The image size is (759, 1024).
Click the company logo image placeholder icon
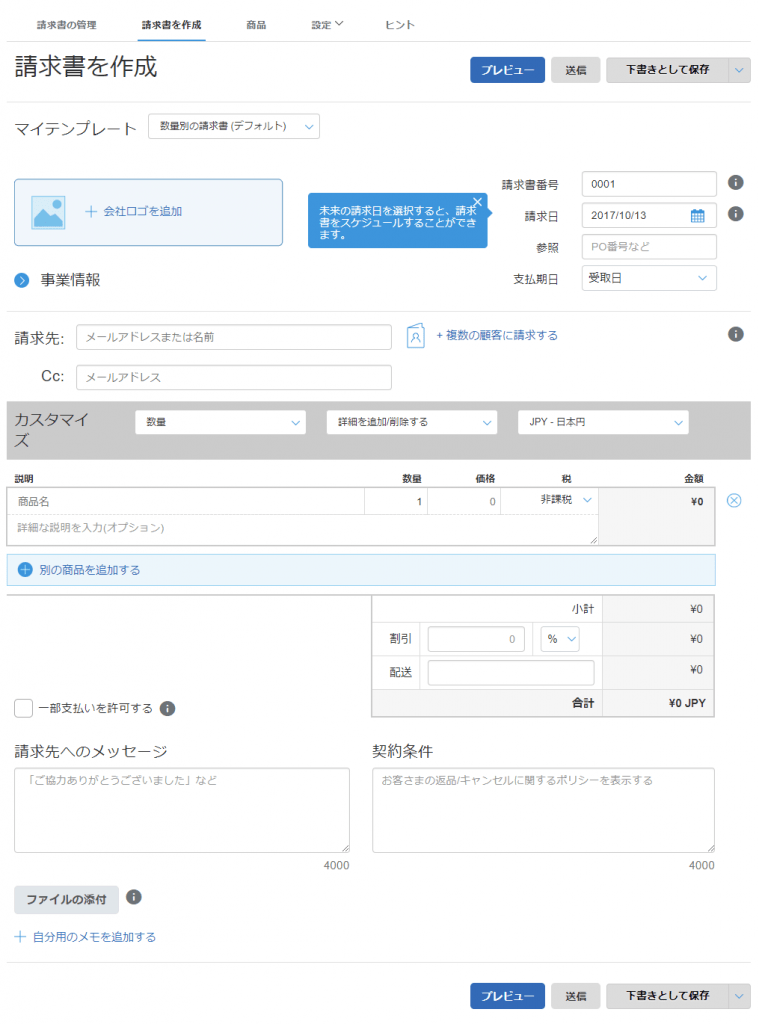[48, 212]
